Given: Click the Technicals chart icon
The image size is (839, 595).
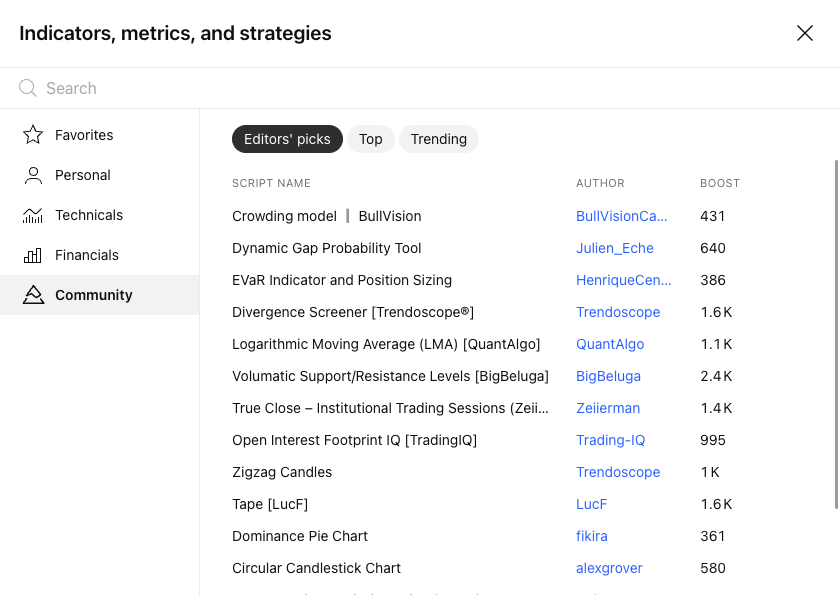Looking at the screenshot, I should 33,215.
